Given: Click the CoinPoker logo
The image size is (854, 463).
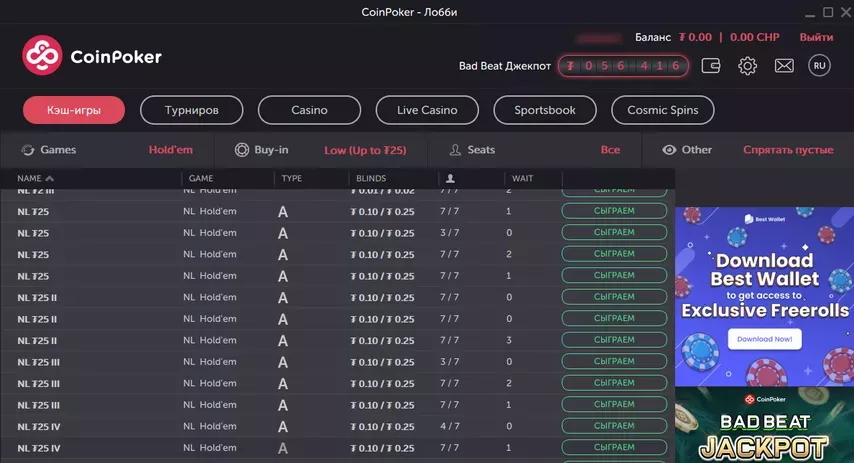Looking at the screenshot, I should (92, 56).
